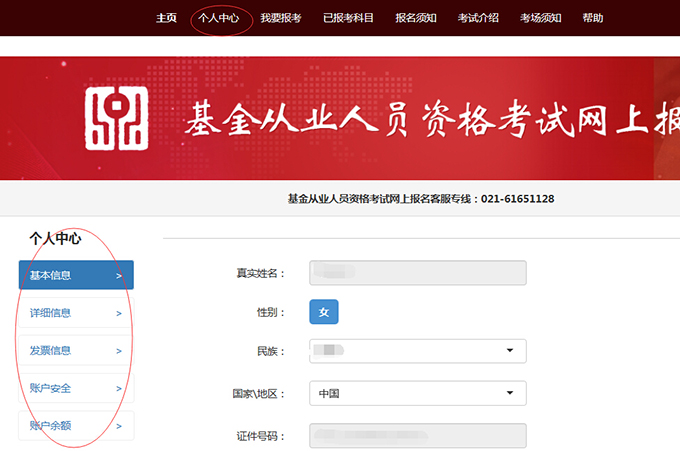
Task: Click 帮助 in navigation bar
Action: (593, 18)
